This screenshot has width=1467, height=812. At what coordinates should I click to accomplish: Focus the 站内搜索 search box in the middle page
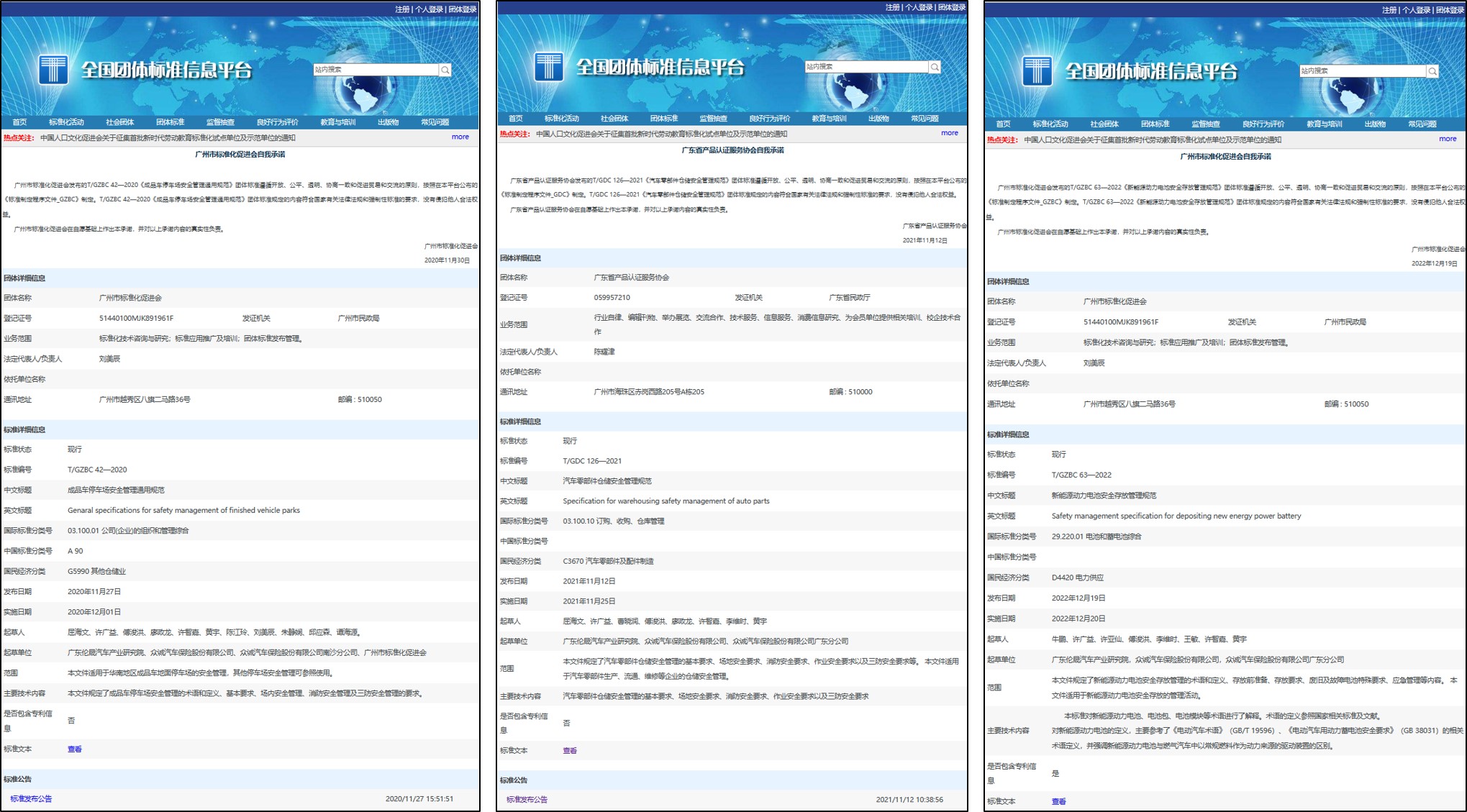[866, 67]
